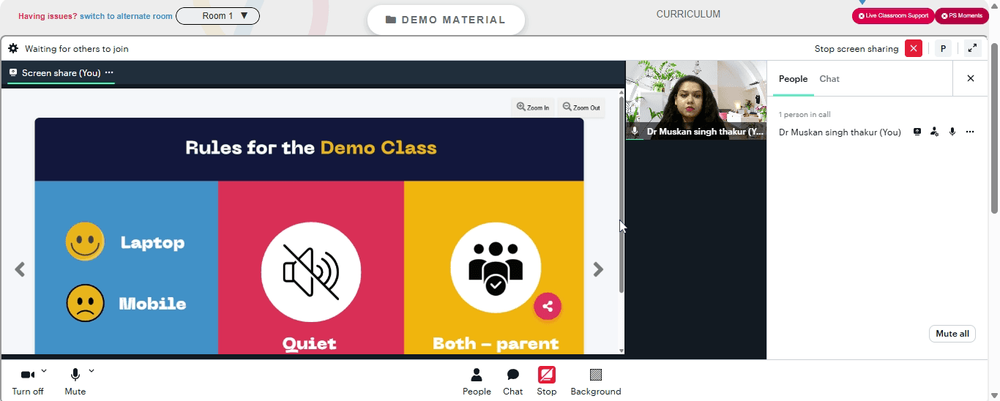Image resolution: width=1000 pixels, height=401 pixels.
Task: Open the Demo Material folder button
Action: pyautogui.click(x=446, y=20)
